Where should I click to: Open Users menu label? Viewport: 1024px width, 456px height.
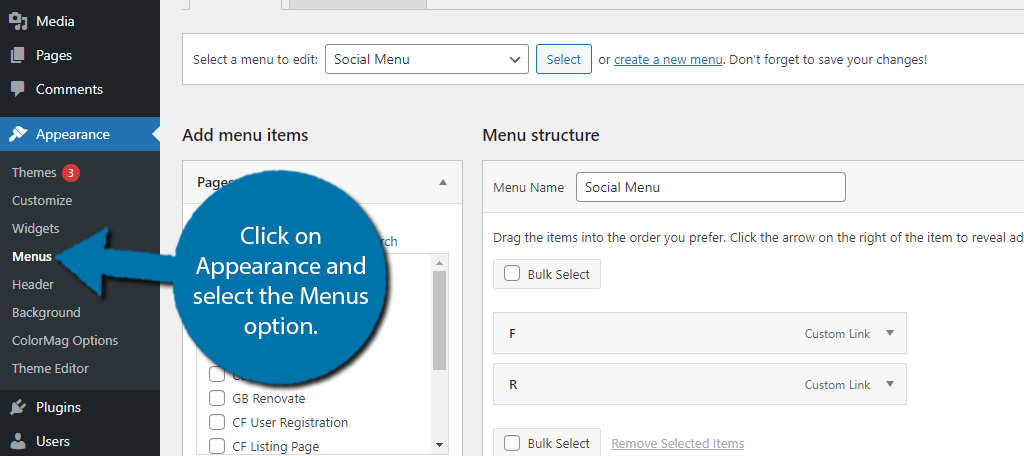53,441
